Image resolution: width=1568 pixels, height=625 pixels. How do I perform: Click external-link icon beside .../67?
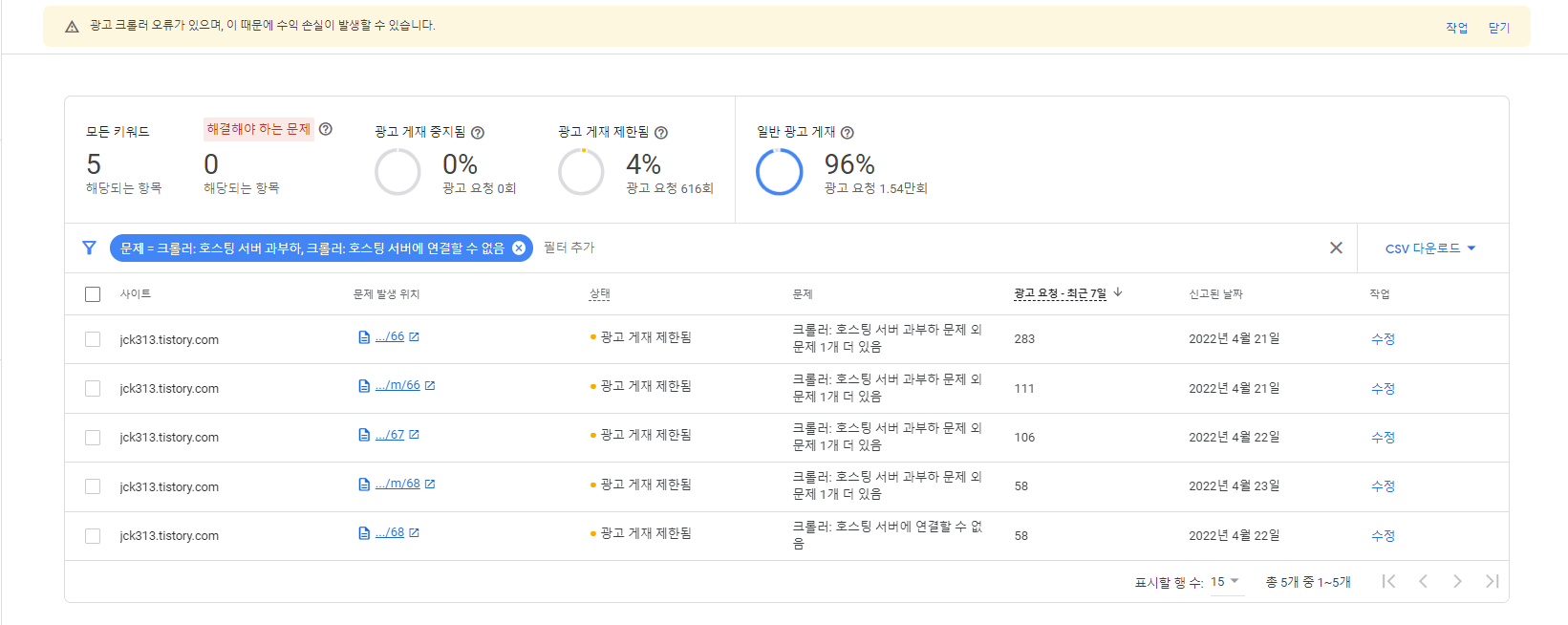[414, 435]
